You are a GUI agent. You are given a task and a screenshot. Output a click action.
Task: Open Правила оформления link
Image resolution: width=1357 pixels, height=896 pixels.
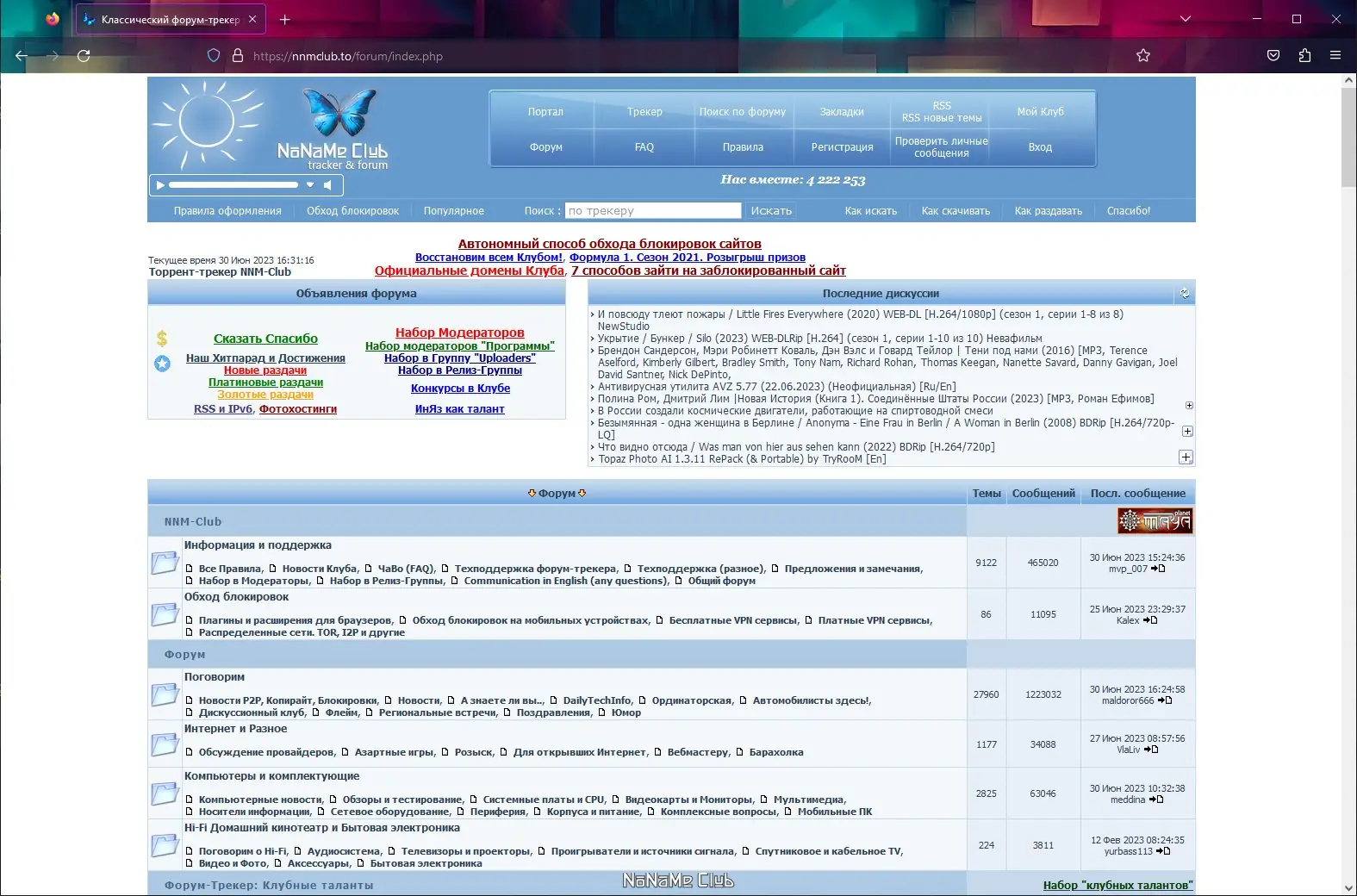coord(227,211)
